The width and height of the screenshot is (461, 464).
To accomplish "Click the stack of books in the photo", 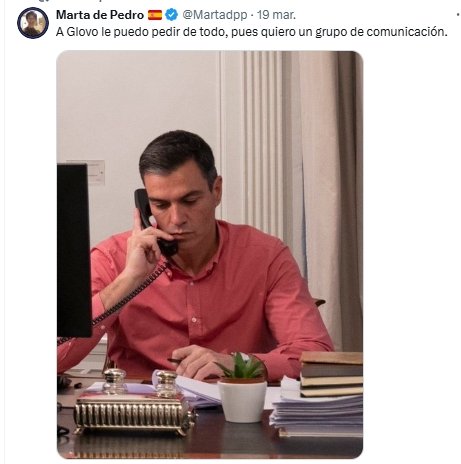I will click(331, 374).
